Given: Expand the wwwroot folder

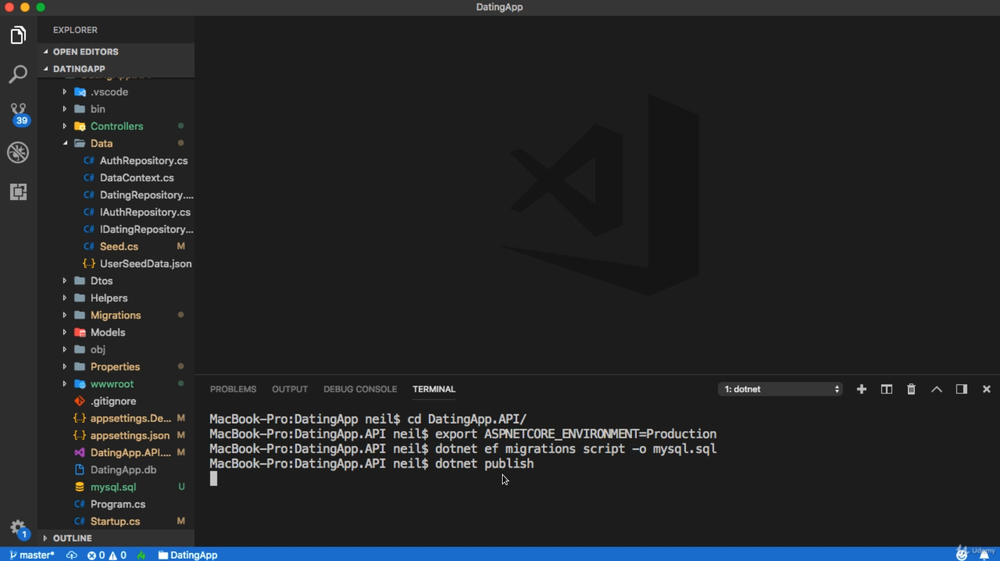Looking at the screenshot, I should (116, 384).
